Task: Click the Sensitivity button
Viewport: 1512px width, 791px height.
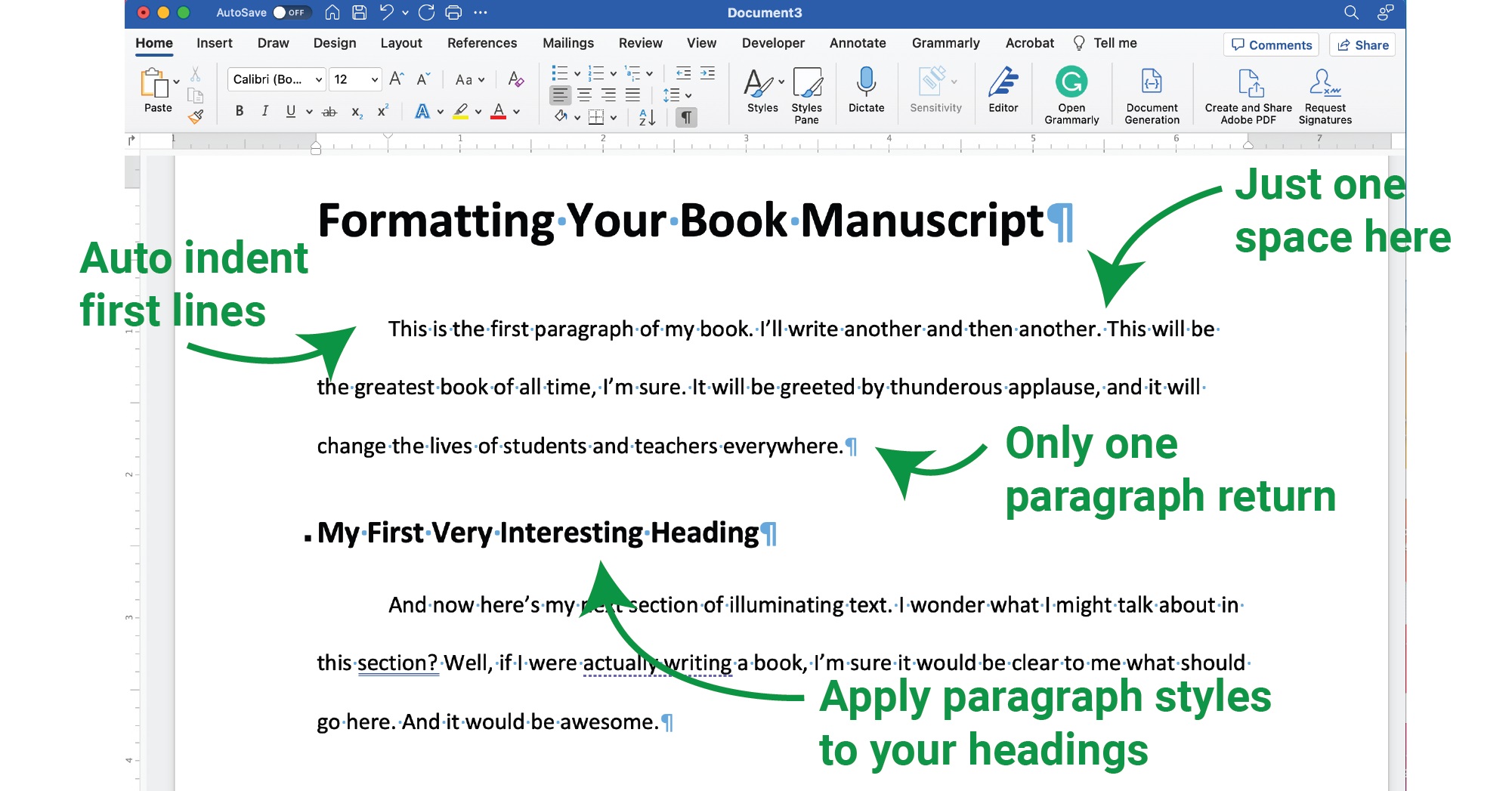Action: (x=935, y=90)
